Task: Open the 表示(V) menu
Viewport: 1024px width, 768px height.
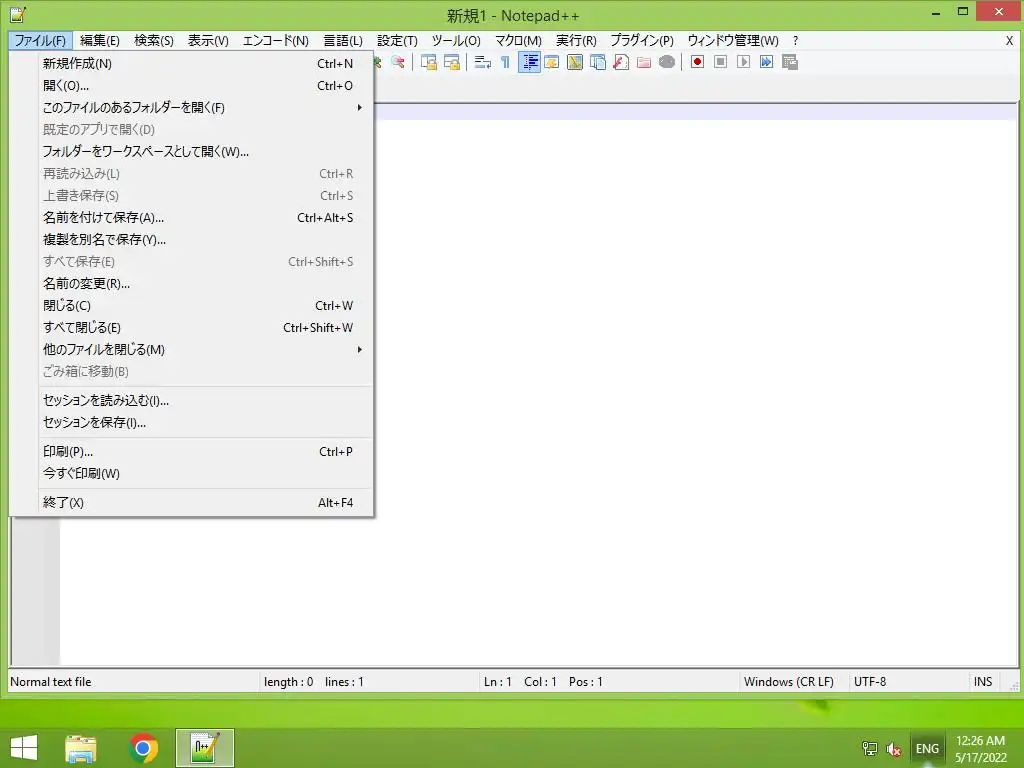Action: pos(208,40)
